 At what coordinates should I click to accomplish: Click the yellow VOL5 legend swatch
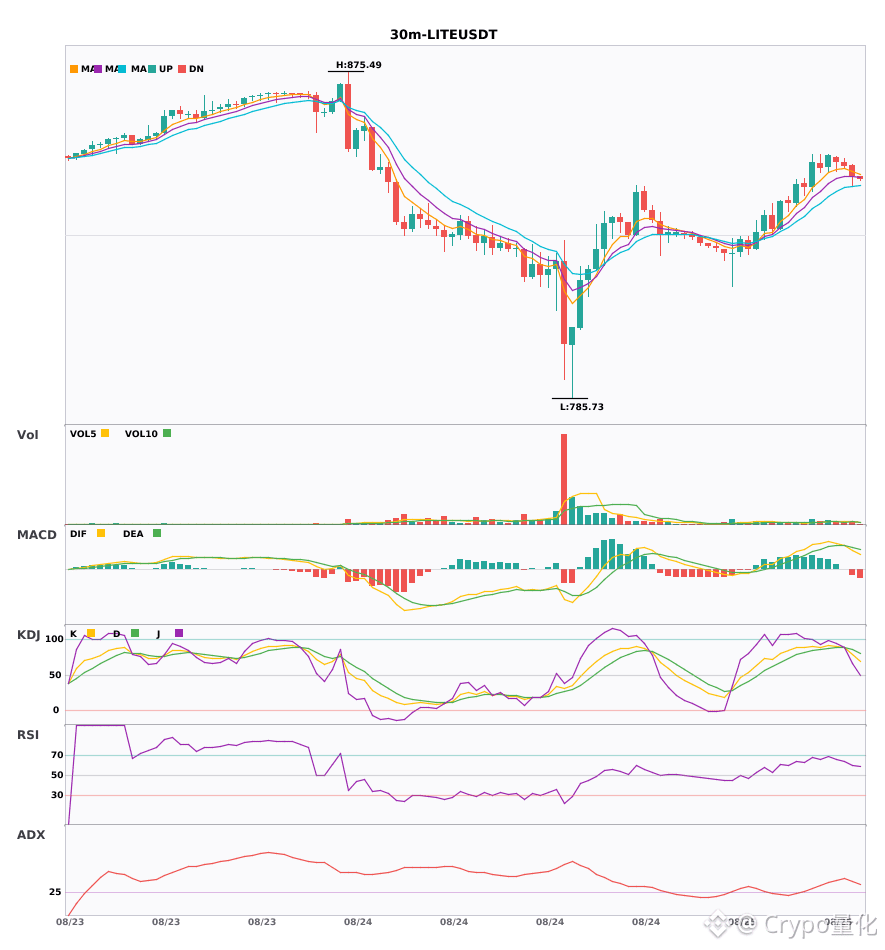coord(105,433)
